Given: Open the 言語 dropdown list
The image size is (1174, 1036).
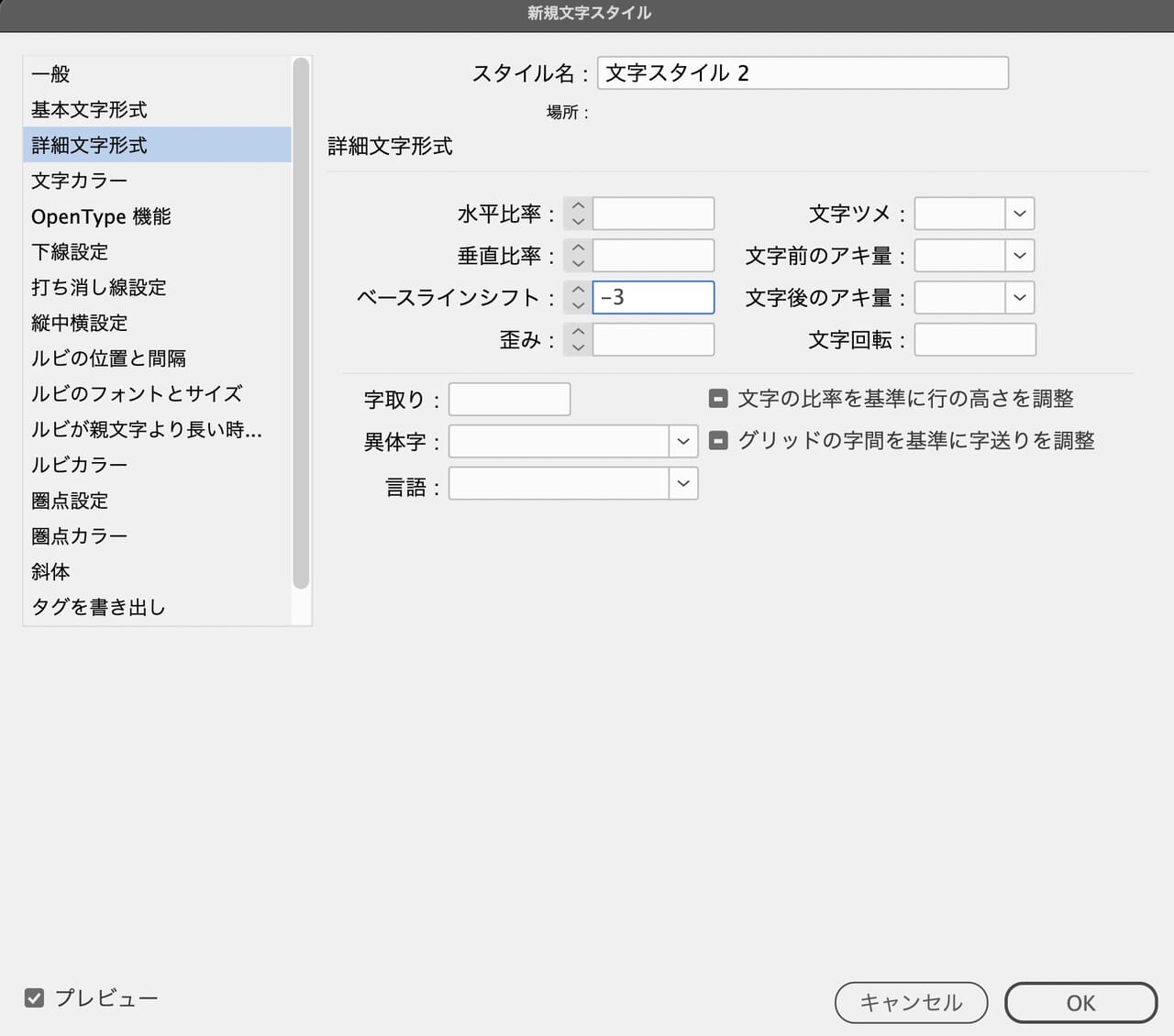Looking at the screenshot, I should [682, 483].
